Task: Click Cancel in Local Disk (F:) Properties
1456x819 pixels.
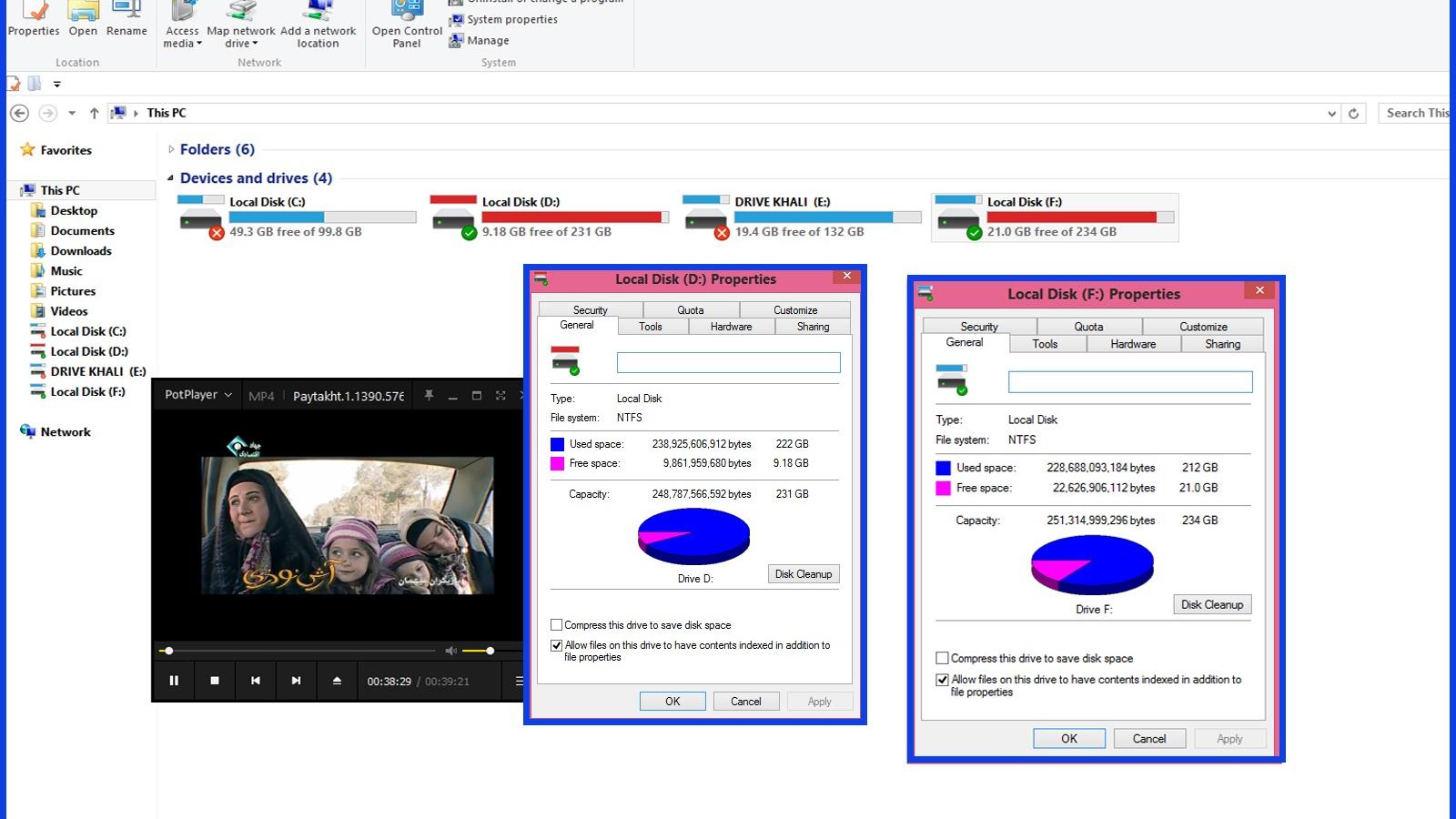Action: 1149,738
